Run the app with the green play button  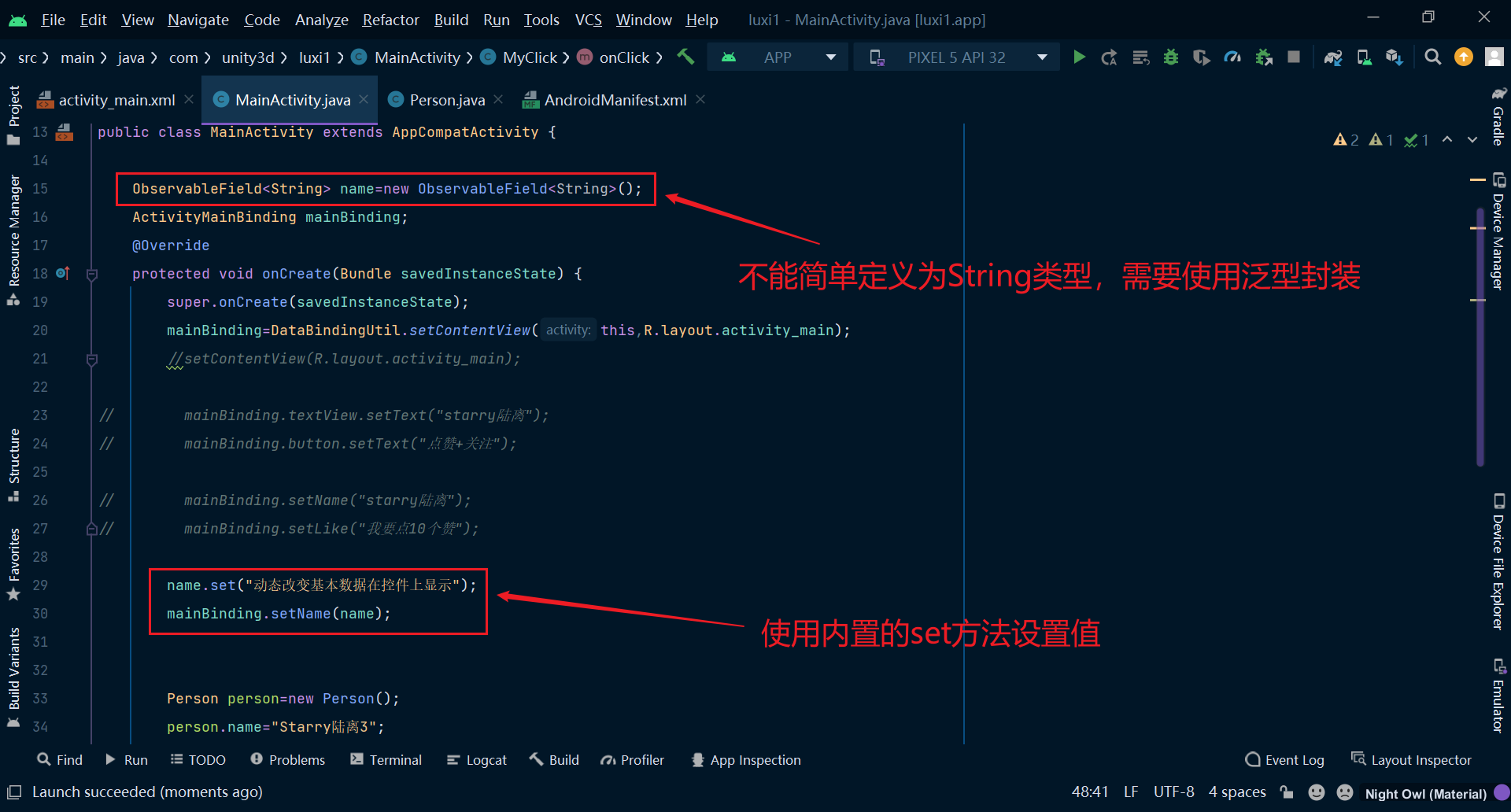click(1080, 57)
